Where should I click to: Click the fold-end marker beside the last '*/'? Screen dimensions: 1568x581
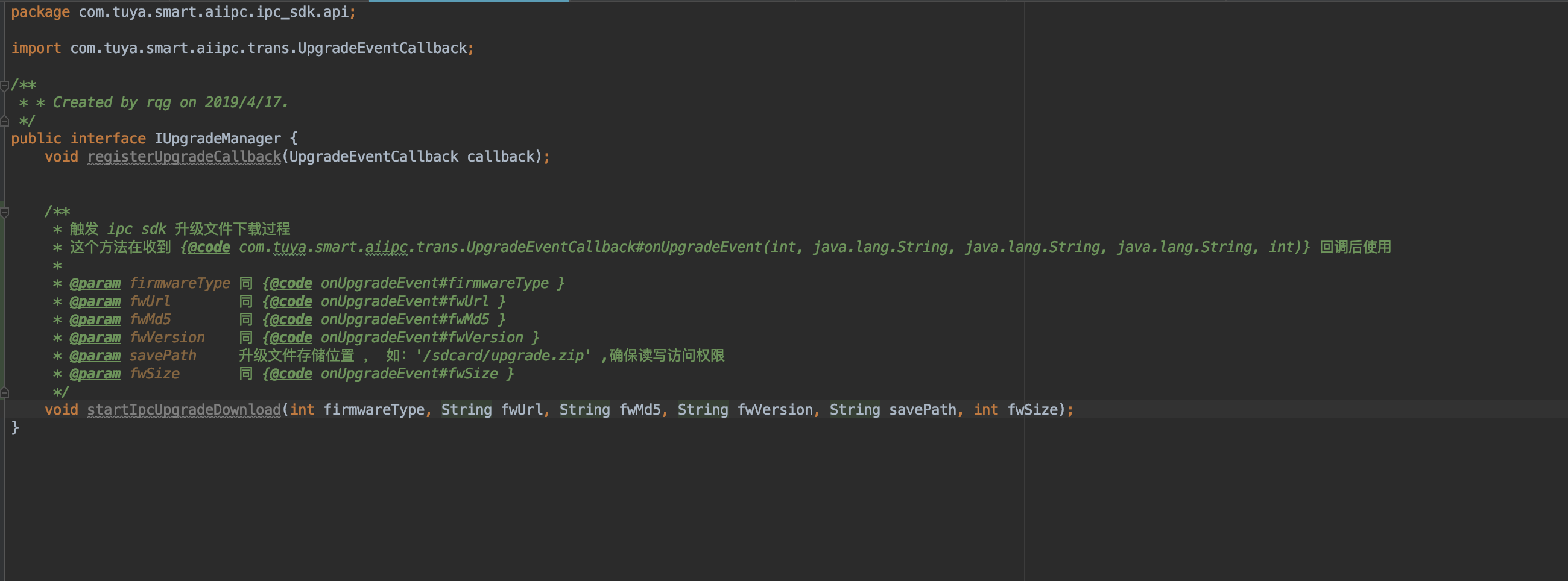[x=4, y=392]
